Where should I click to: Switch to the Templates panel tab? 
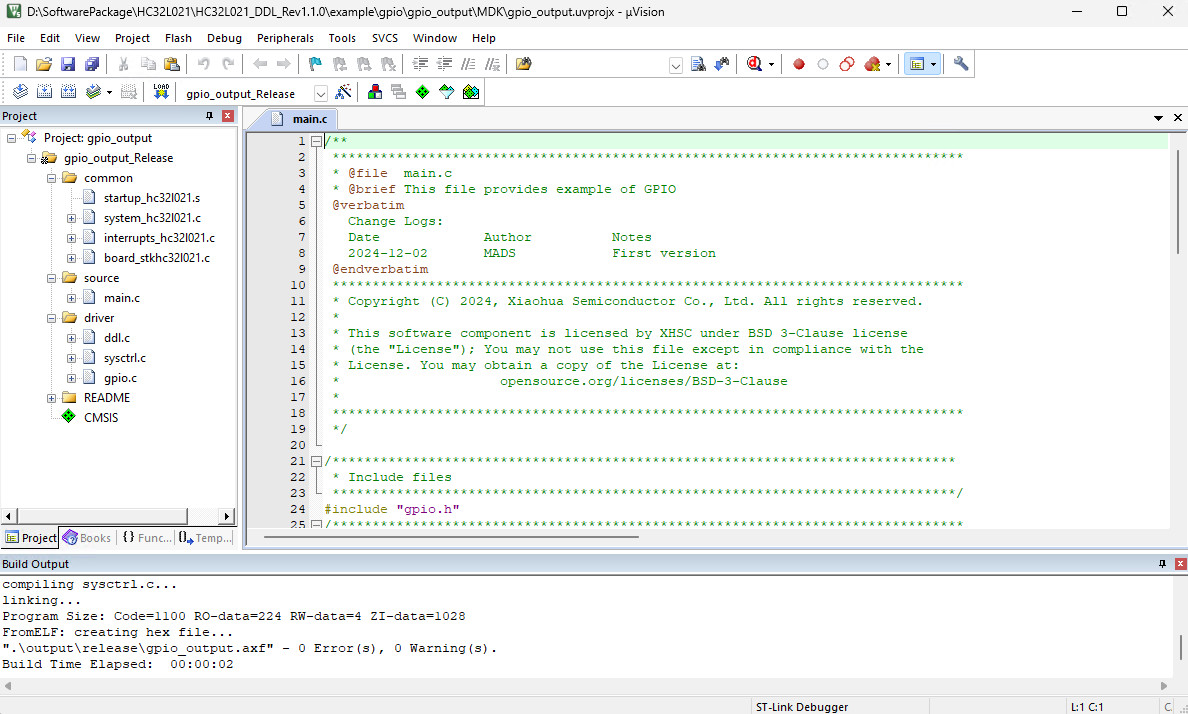point(206,537)
